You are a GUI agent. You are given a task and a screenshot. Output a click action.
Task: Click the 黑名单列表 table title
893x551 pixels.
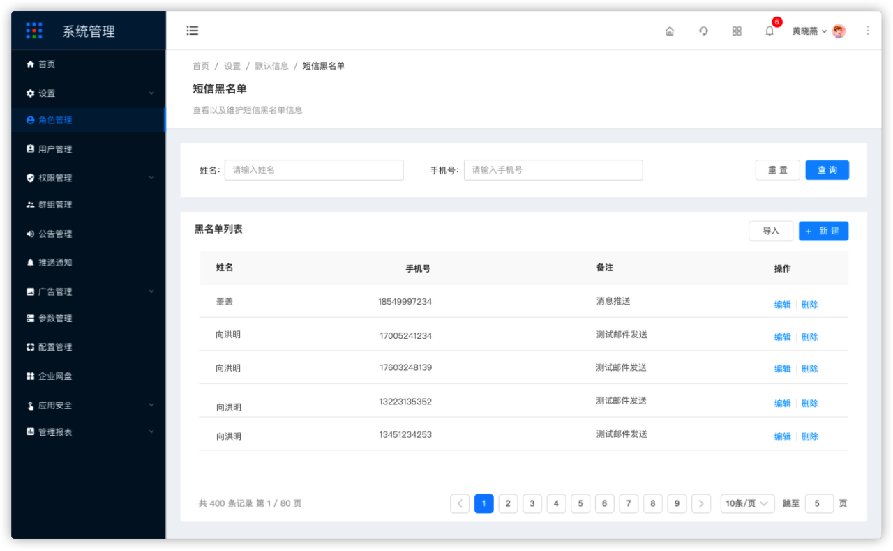pyautogui.click(x=218, y=229)
